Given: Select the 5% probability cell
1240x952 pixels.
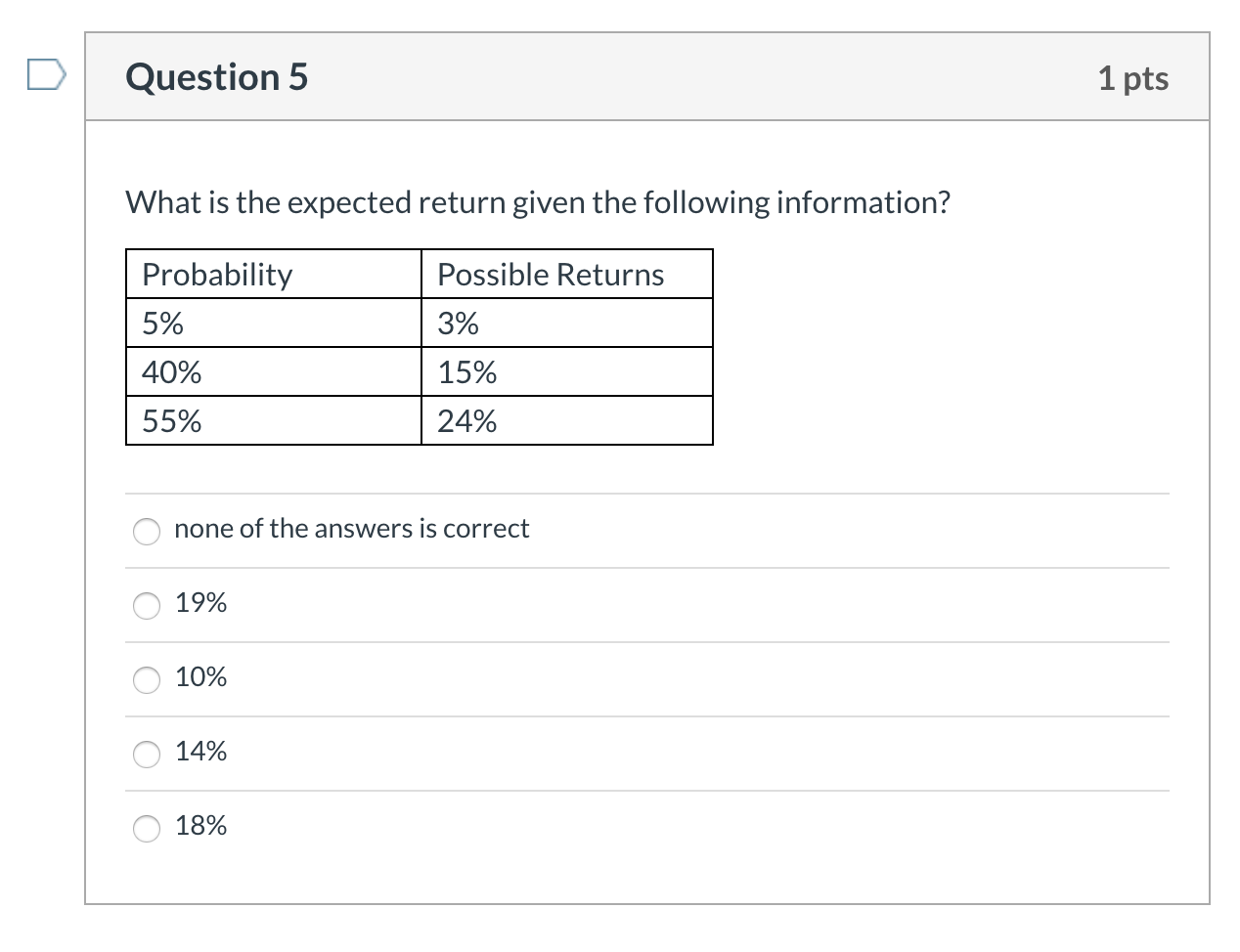Looking at the screenshot, I should point(162,324).
